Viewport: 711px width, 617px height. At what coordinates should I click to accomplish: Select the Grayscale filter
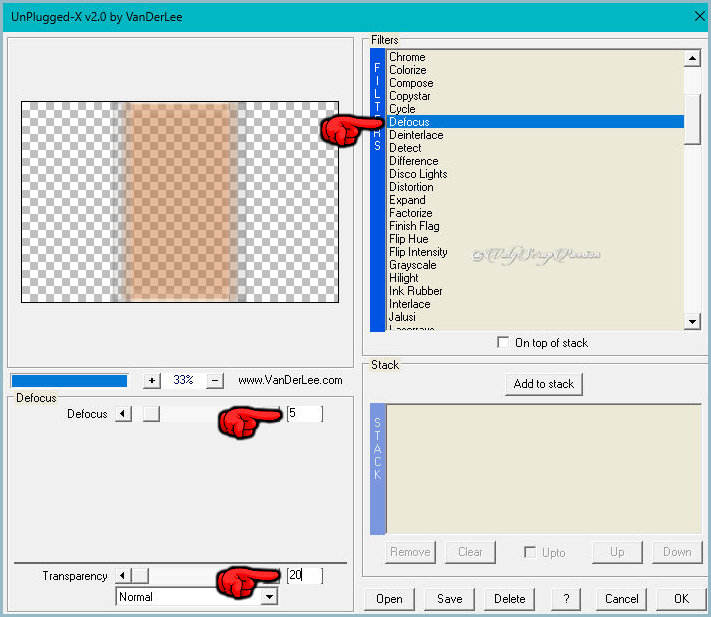coord(536,265)
